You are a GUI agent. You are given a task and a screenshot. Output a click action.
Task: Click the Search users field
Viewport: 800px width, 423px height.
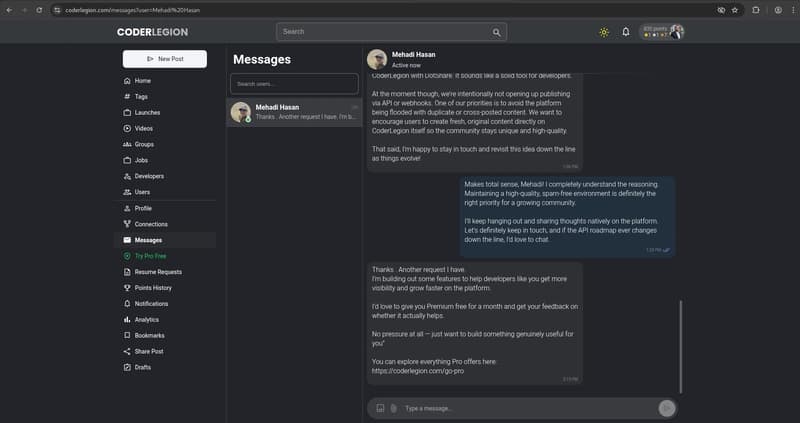click(294, 84)
